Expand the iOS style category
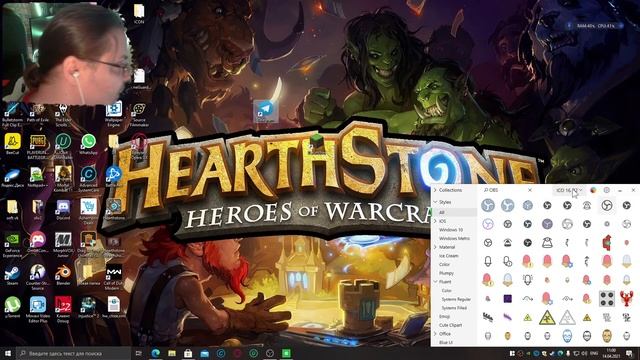 435,221
